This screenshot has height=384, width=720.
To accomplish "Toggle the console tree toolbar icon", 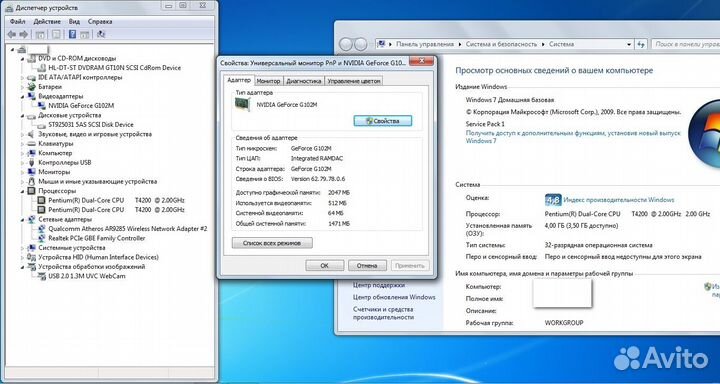I will coord(40,34).
